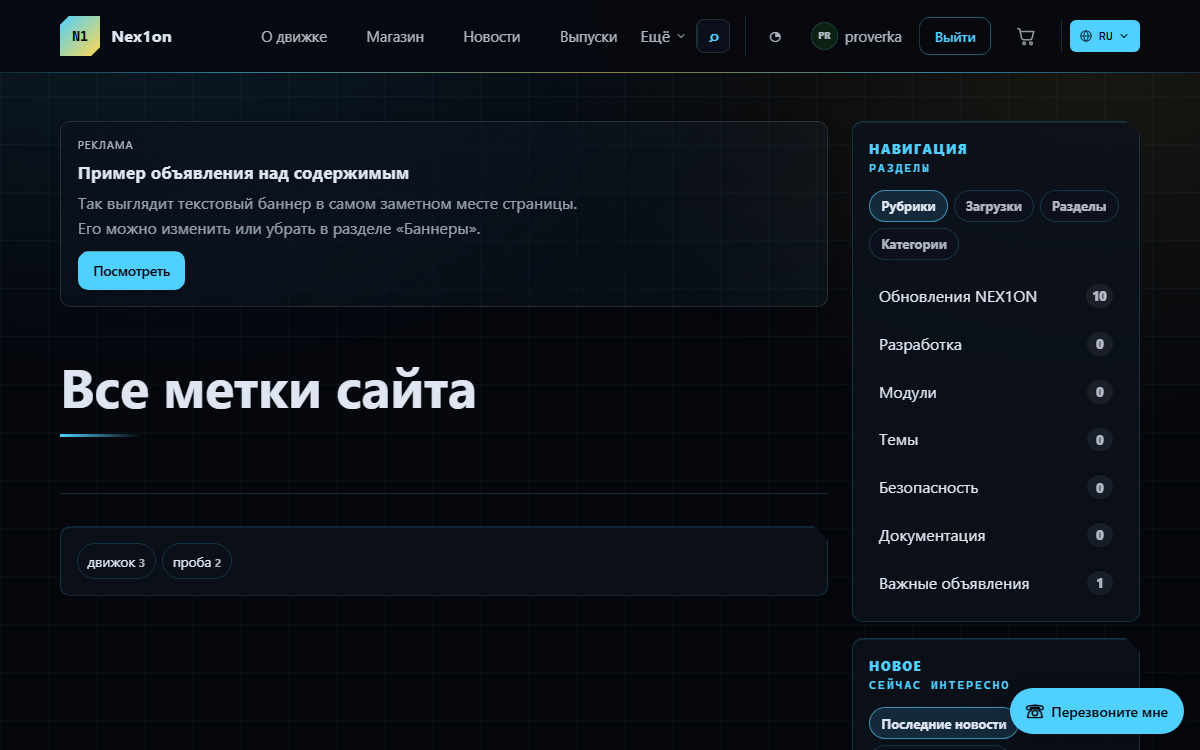Open the проба tag link
Screen dimensions: 1200x750
(x=197, y=561)
